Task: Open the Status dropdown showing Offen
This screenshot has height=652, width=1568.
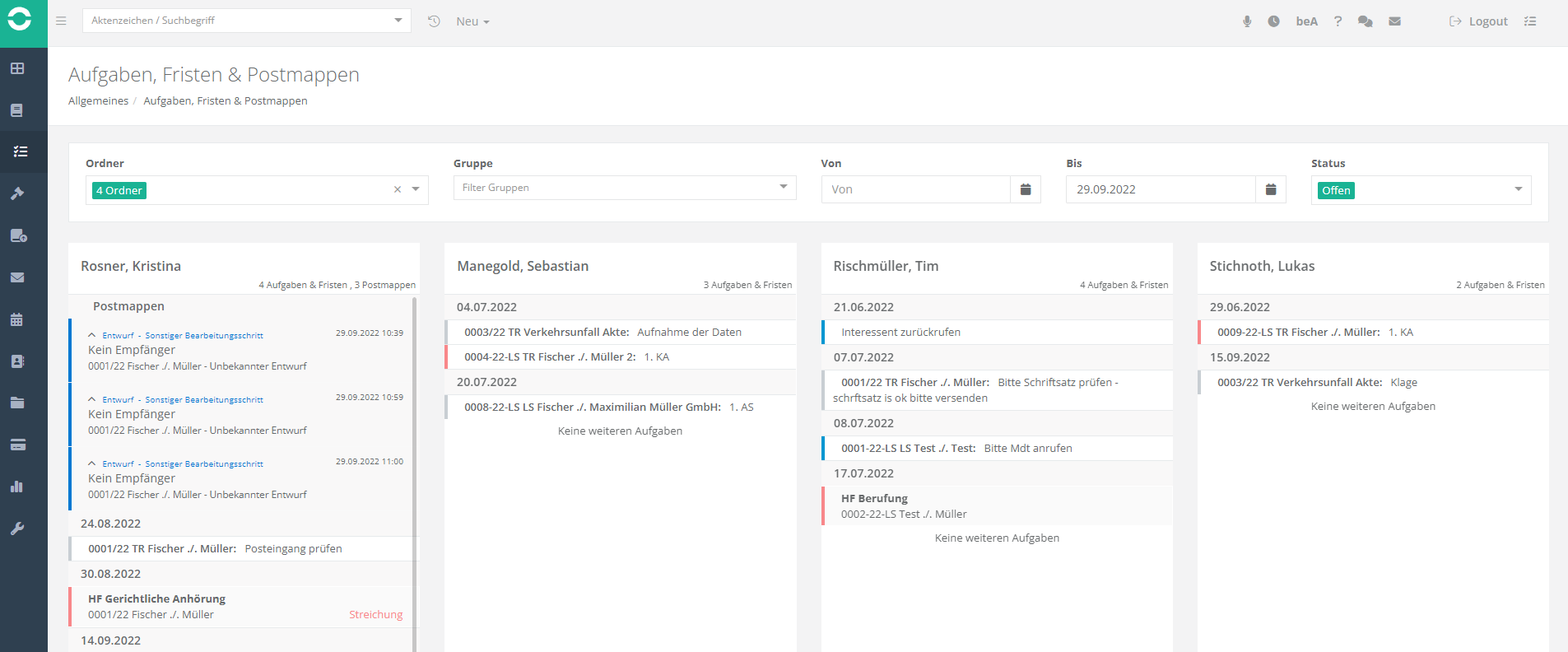Action: pyautogui.click(x=1518, y=189)
